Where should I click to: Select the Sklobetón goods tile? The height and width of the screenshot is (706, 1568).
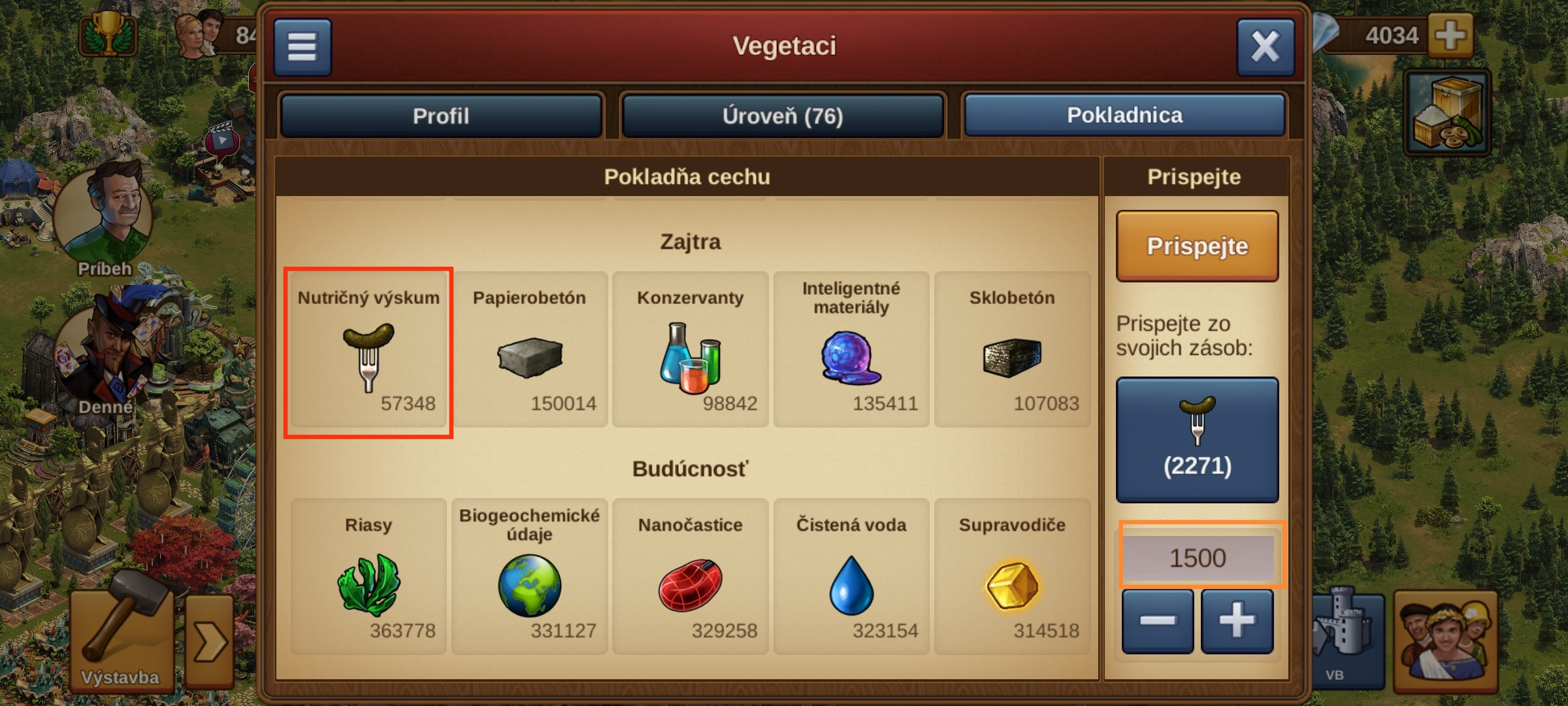(x=1012, y=350)
